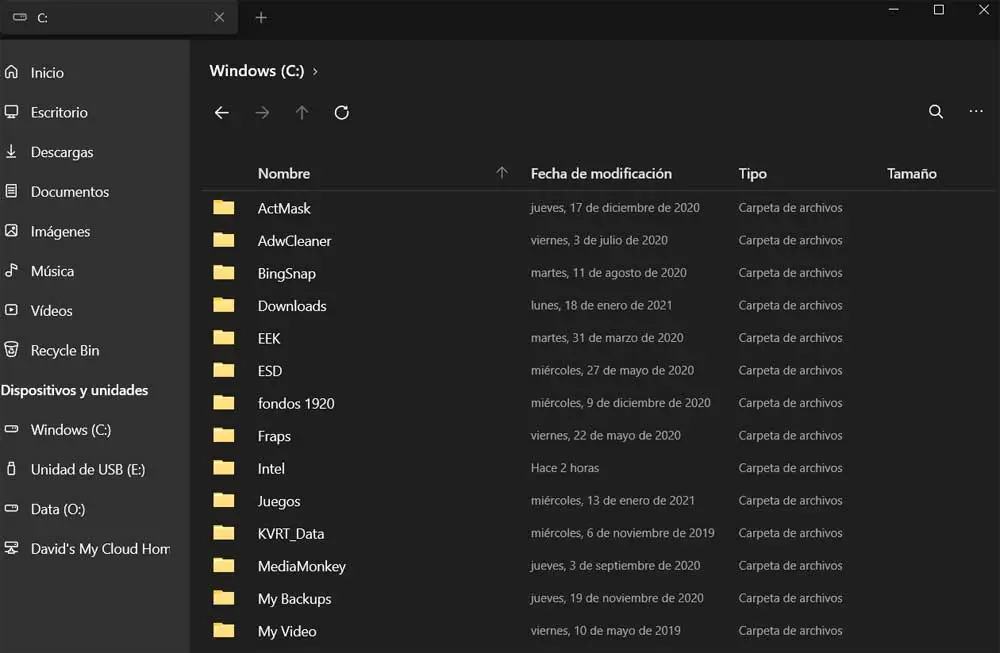This screenshot has width=1000, height=653.
Task: Sort by Fecha de modificación column
Action: [601, 173]
